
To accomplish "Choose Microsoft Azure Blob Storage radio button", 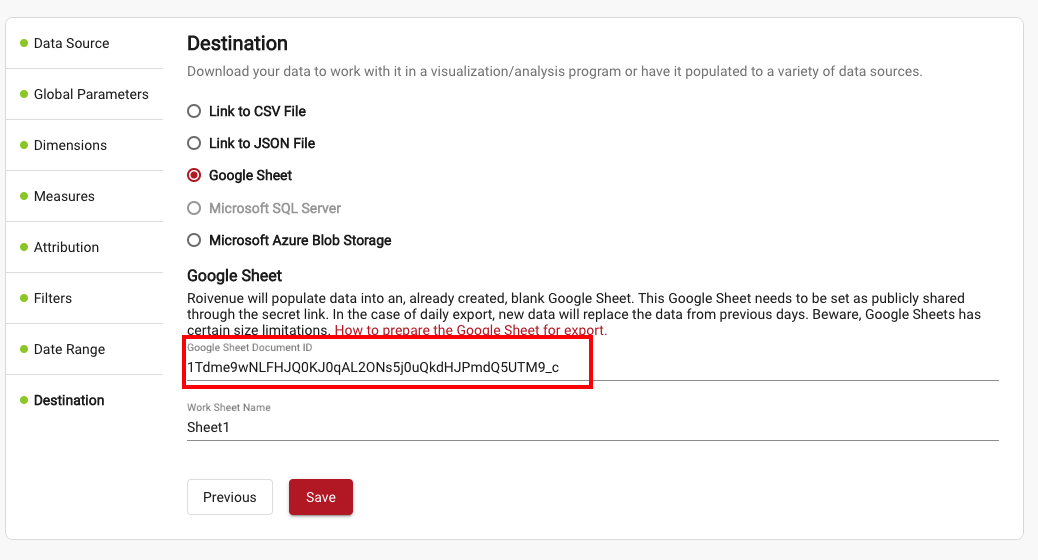I will click(x=194, y=240).
